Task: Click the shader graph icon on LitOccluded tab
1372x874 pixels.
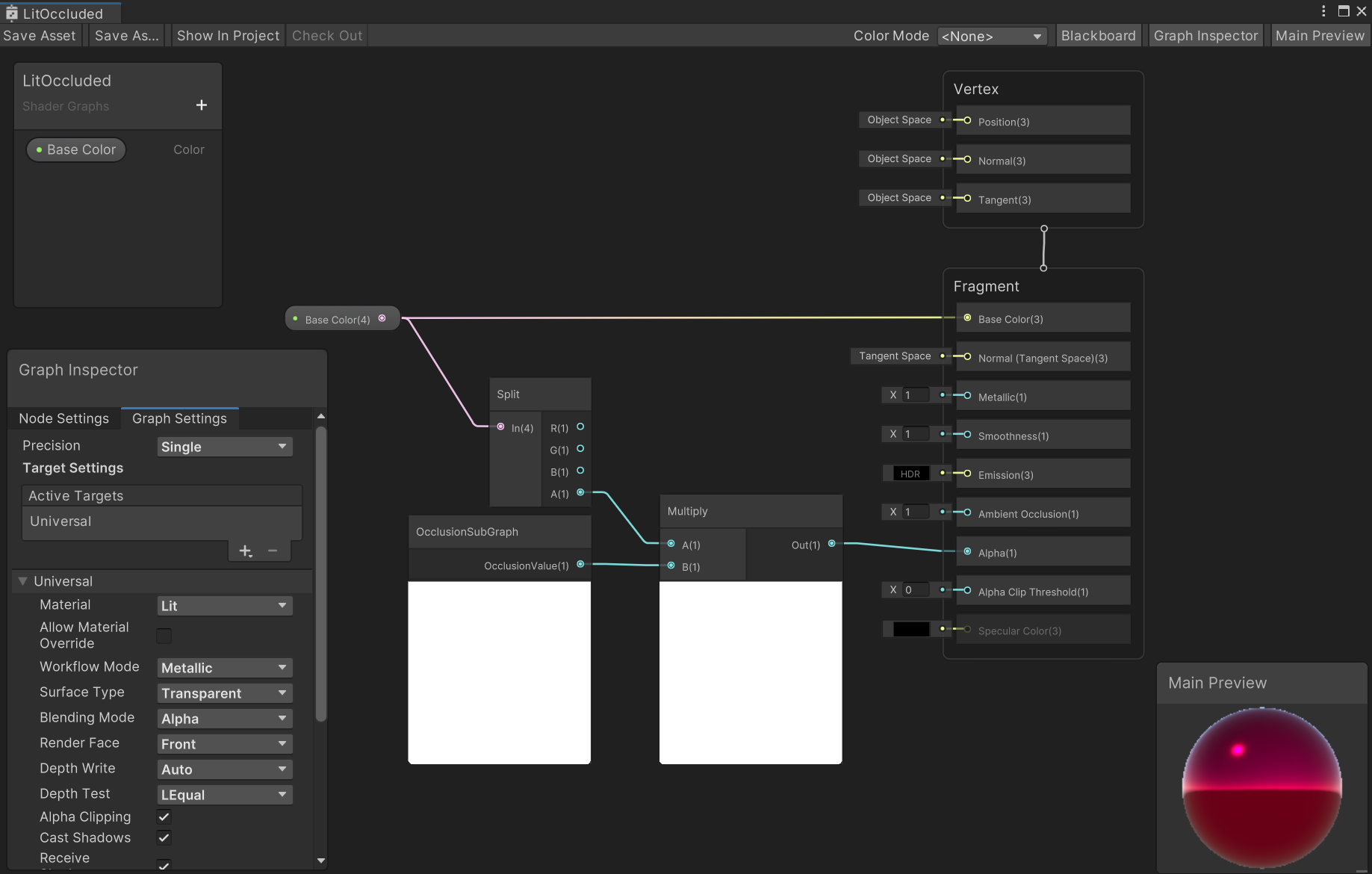Action: click(10, 13)
